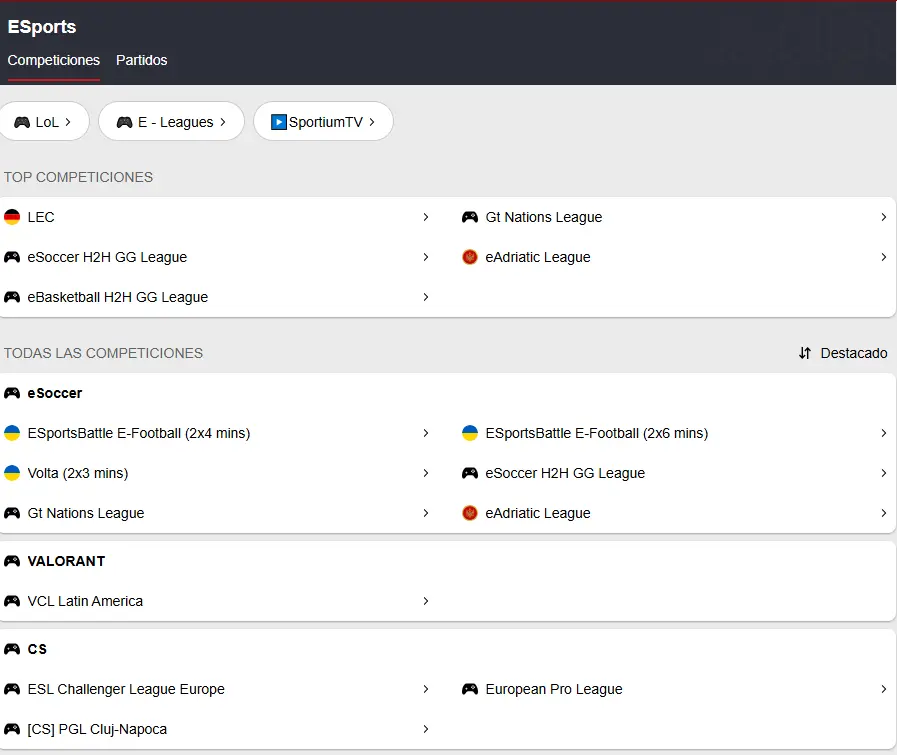Open the LoL quick filter chip

[x=43, y=122]
